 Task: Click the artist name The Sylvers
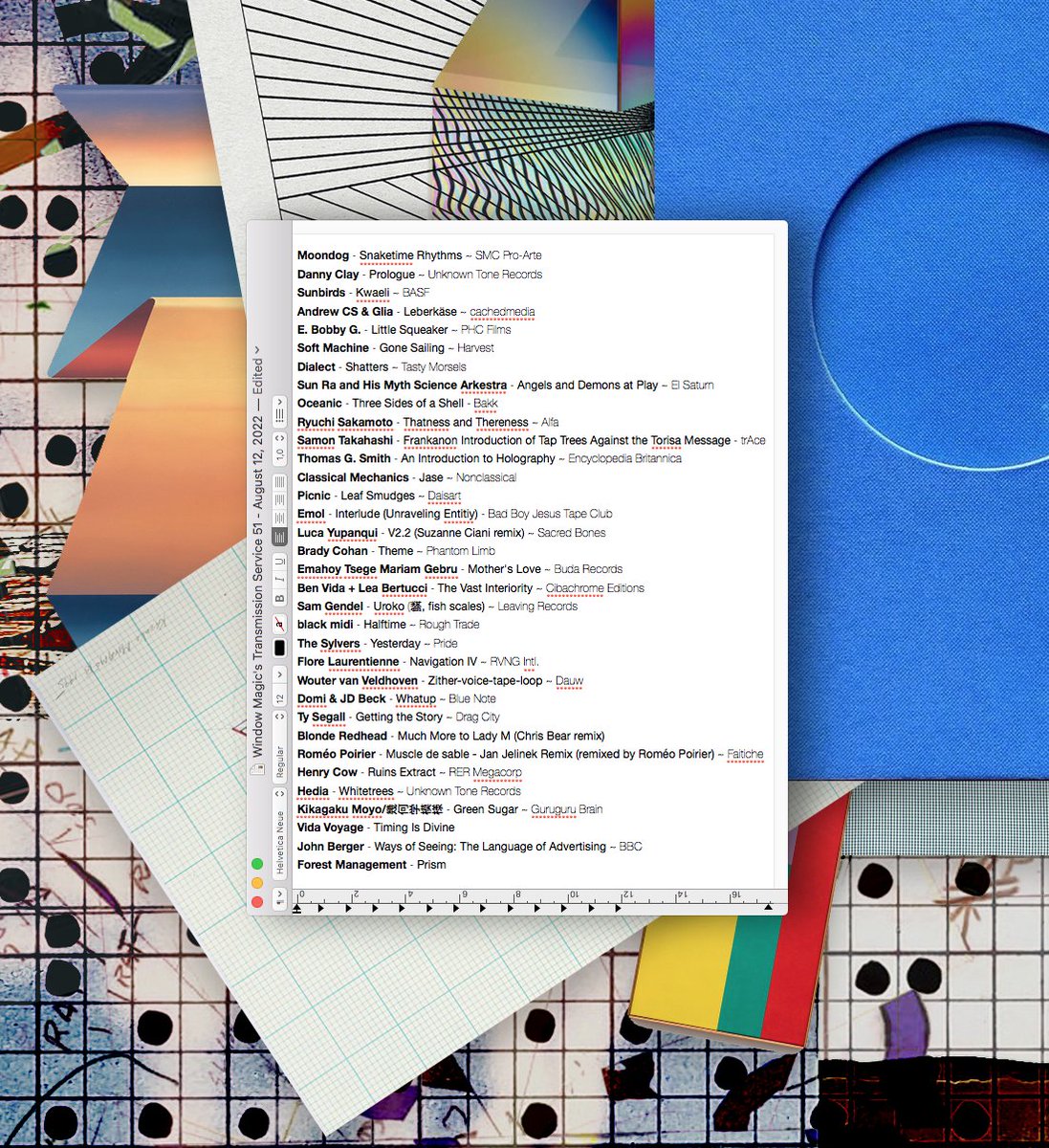coord(329,644)
